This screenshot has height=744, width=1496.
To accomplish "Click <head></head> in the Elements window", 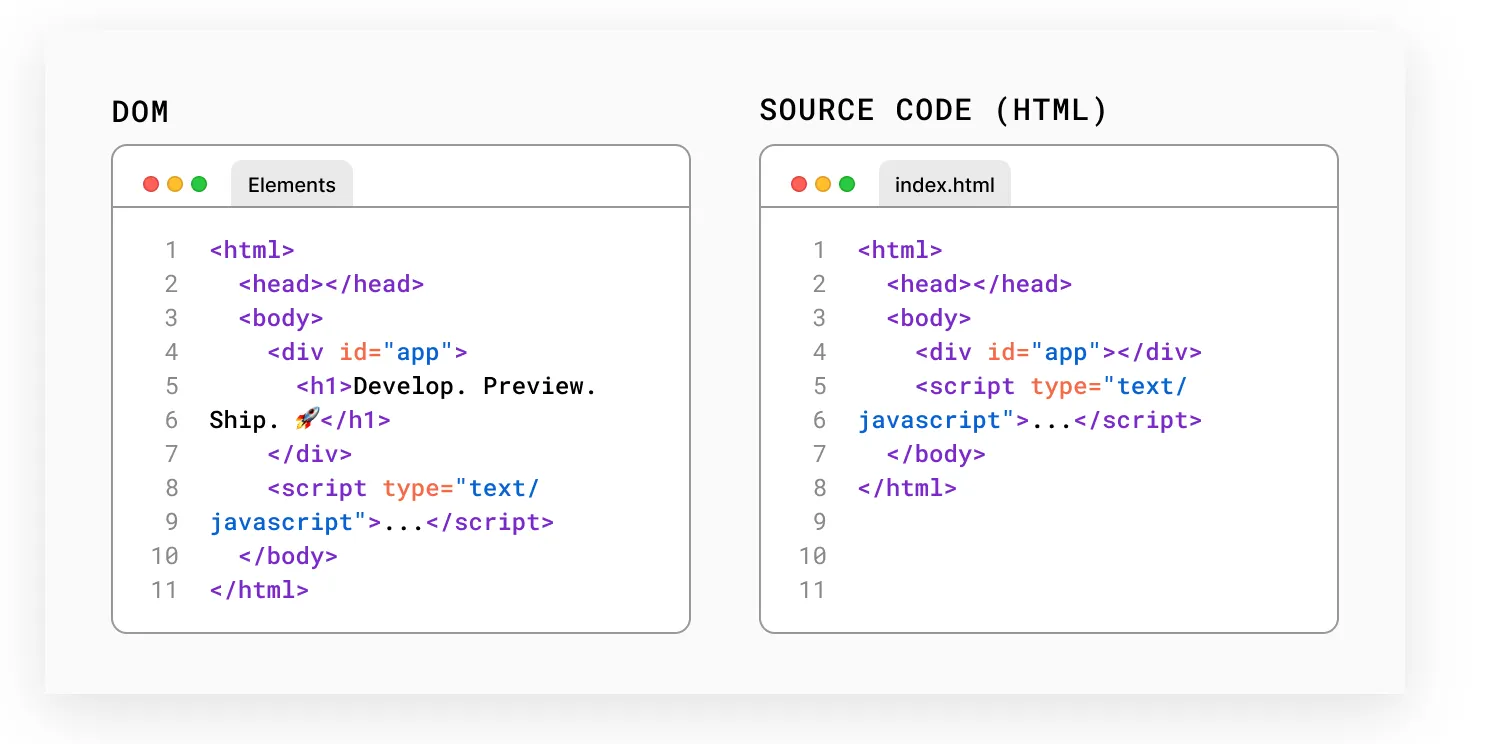I will coord(331,284).
